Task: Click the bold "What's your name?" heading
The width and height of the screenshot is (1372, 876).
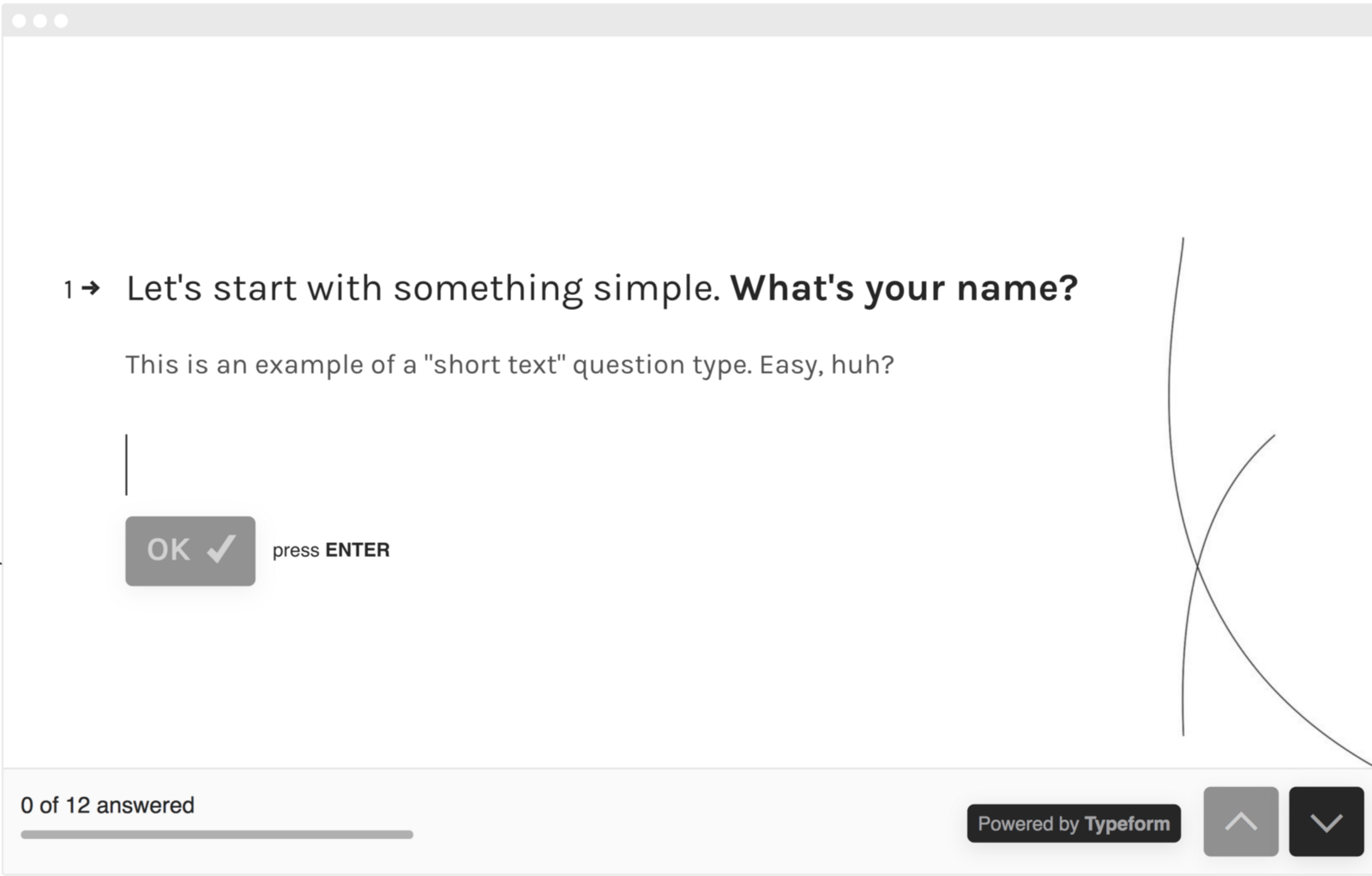Action: tap(904, 288)
